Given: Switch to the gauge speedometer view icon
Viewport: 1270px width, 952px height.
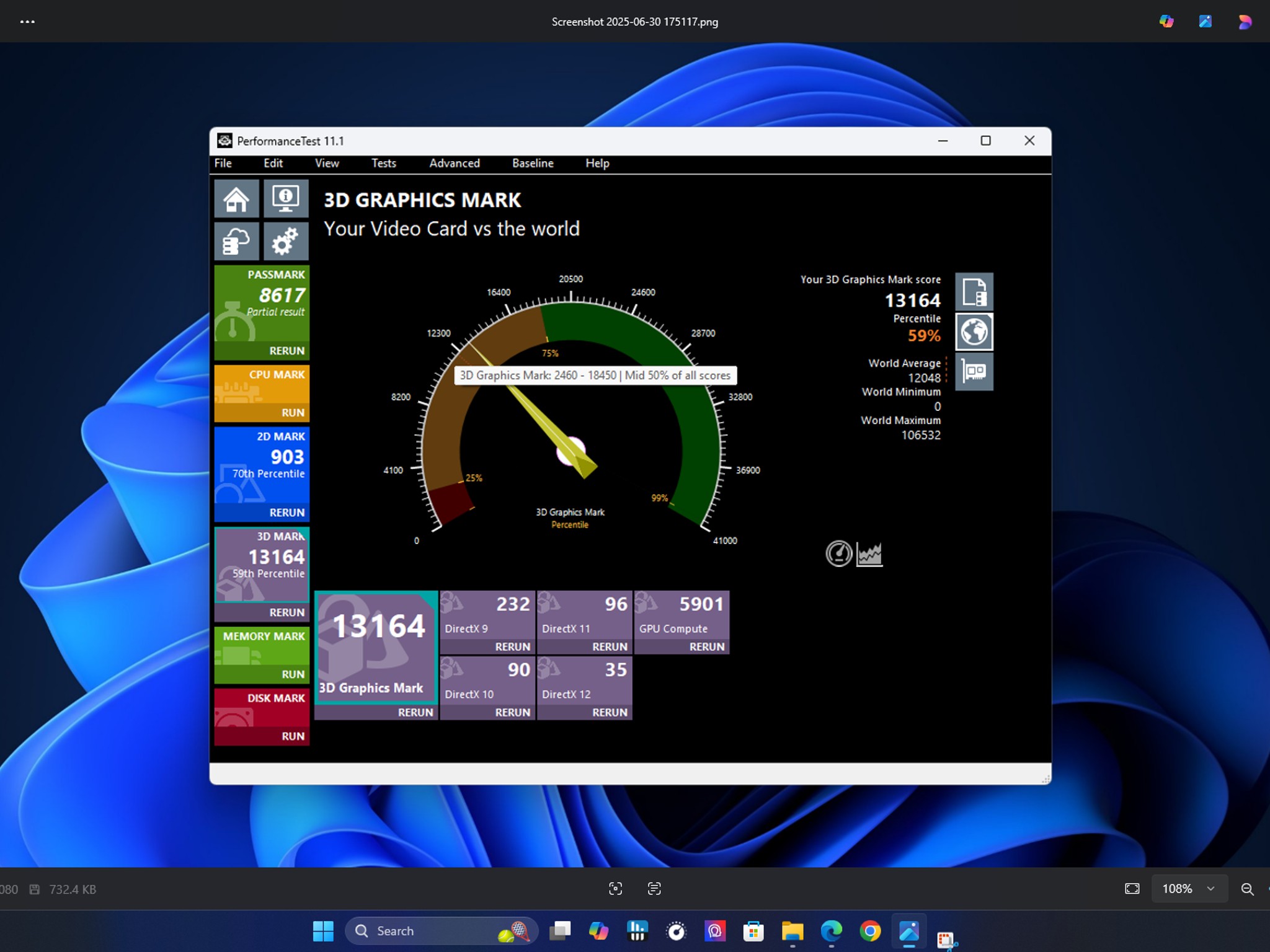Looking at the screenshot, I should pyautogui.click(x=839, y=553).
